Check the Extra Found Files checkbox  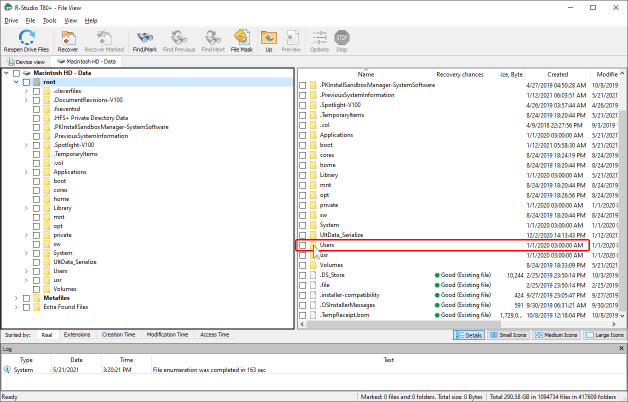click(x=26, y=307)
